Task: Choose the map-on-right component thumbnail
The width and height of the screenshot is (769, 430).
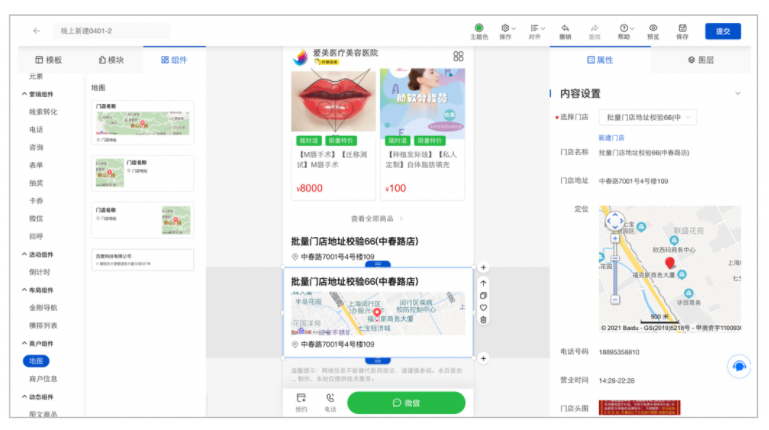Action: point(143,220)
